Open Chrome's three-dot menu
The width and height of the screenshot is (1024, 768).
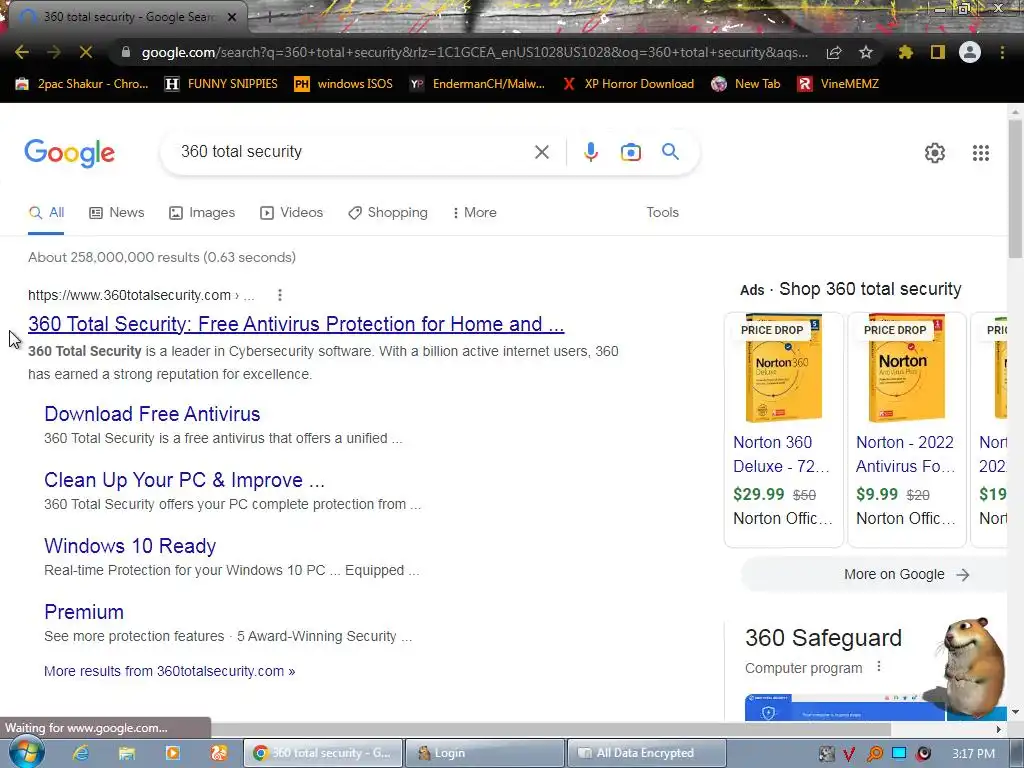point(1002,52)
